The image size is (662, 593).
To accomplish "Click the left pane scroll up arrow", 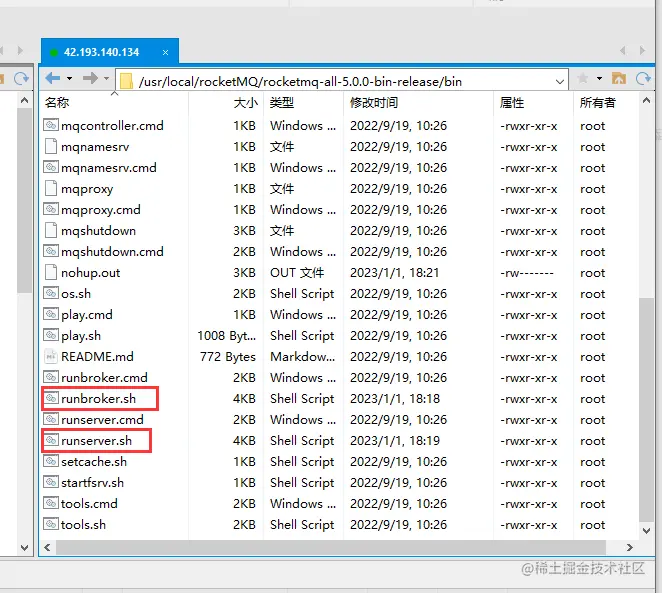I will tap(24, 100).
